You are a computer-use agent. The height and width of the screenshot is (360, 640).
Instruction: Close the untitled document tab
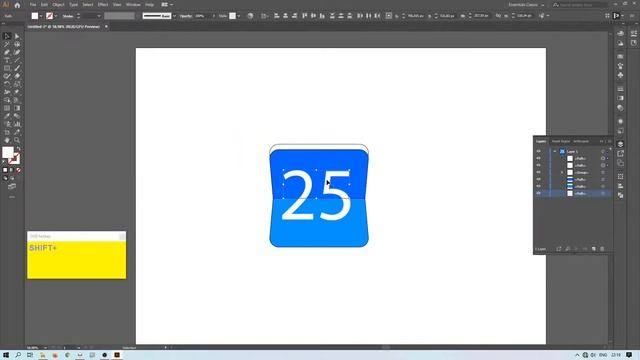coord(106,27)
